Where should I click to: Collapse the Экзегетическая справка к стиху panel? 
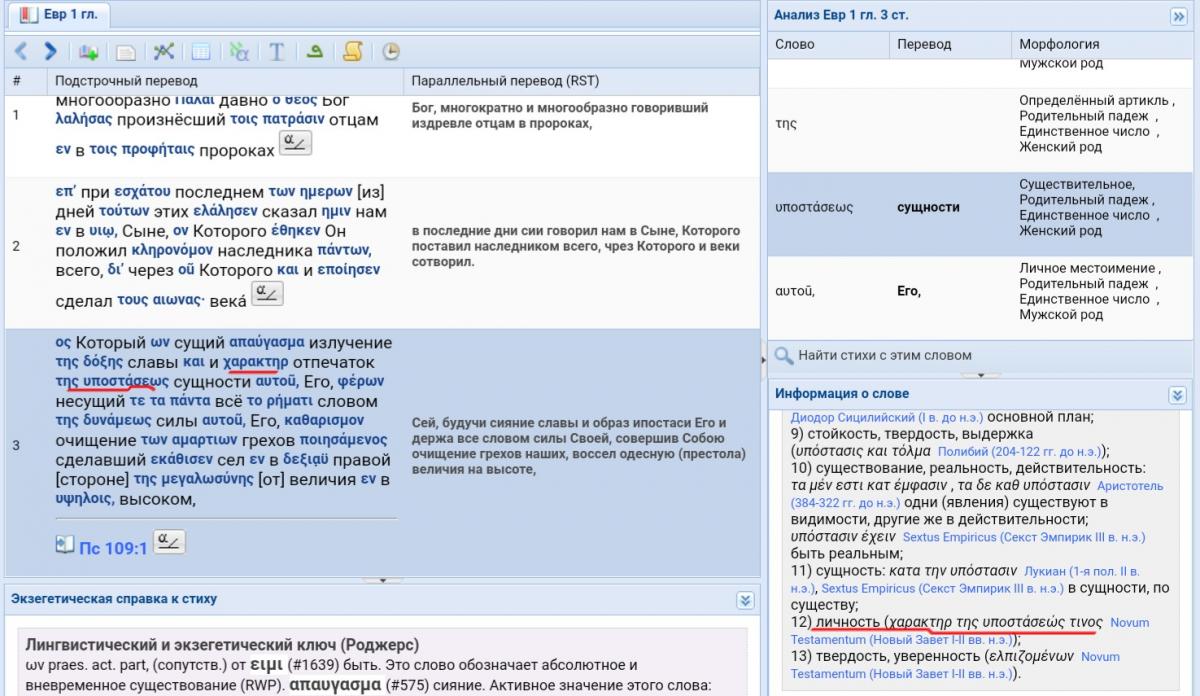(x=744, y=600)
